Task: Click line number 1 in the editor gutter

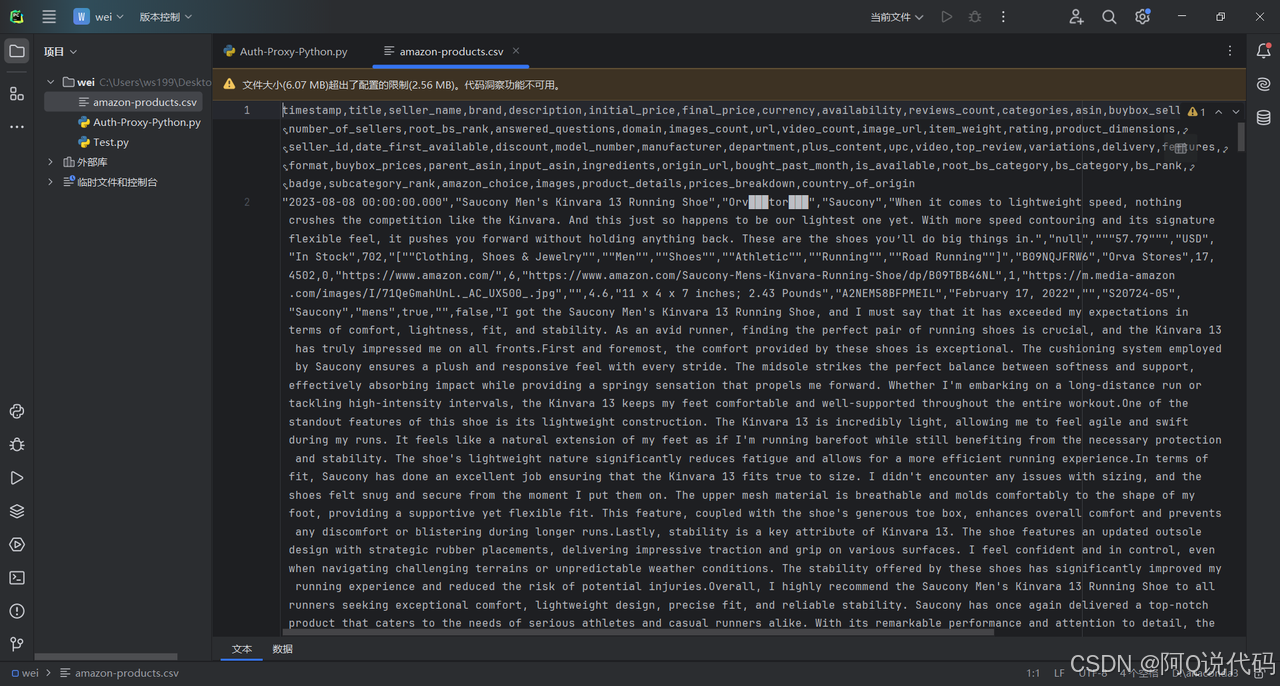Action: [x=247, y=110]
